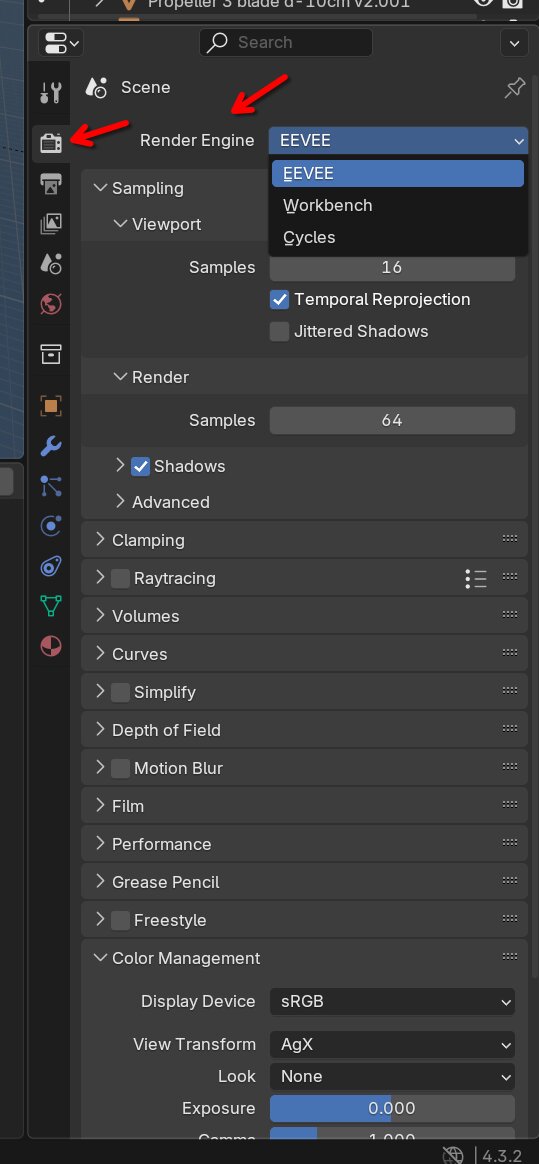Select the Render properties tab icon
This screenshot has width=539, height=1164.
(x=50, y=143)
